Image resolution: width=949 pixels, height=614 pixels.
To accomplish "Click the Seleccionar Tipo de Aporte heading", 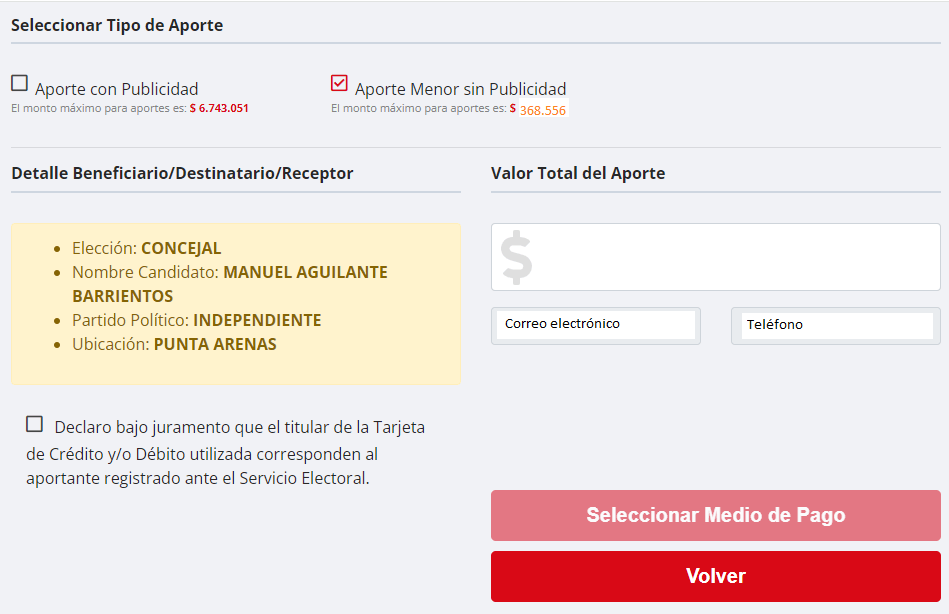I will coord(117,25).
